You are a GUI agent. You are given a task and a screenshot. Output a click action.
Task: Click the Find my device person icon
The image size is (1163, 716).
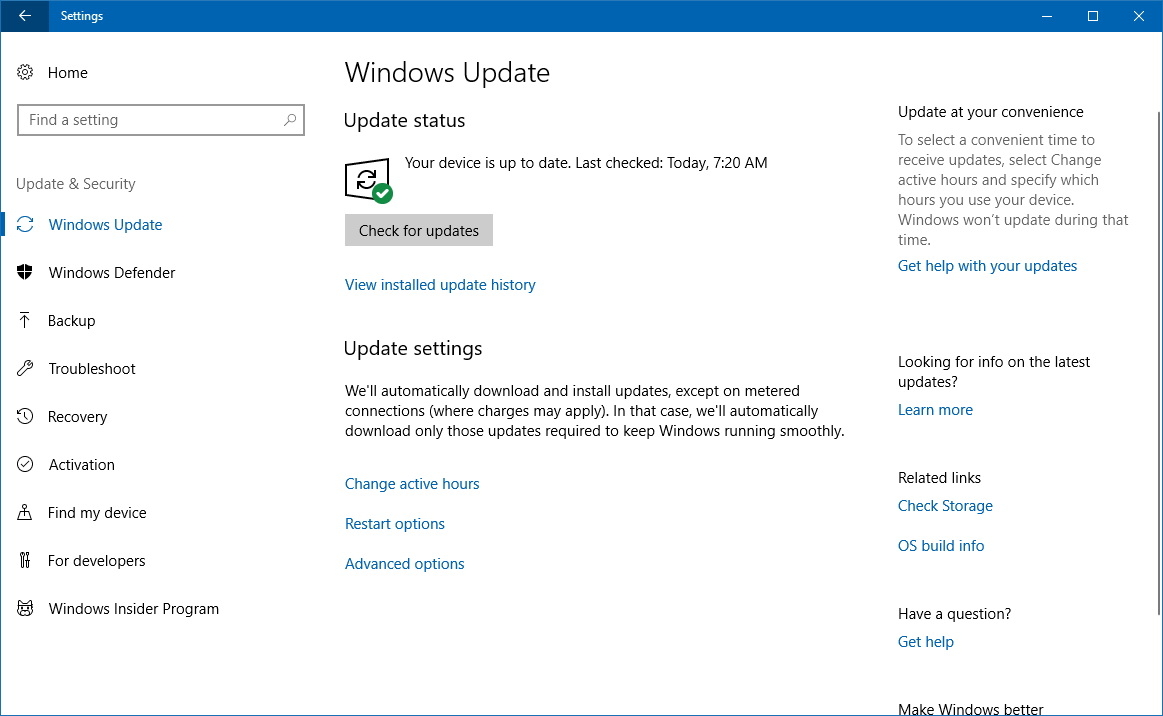[x=24, y=512]
